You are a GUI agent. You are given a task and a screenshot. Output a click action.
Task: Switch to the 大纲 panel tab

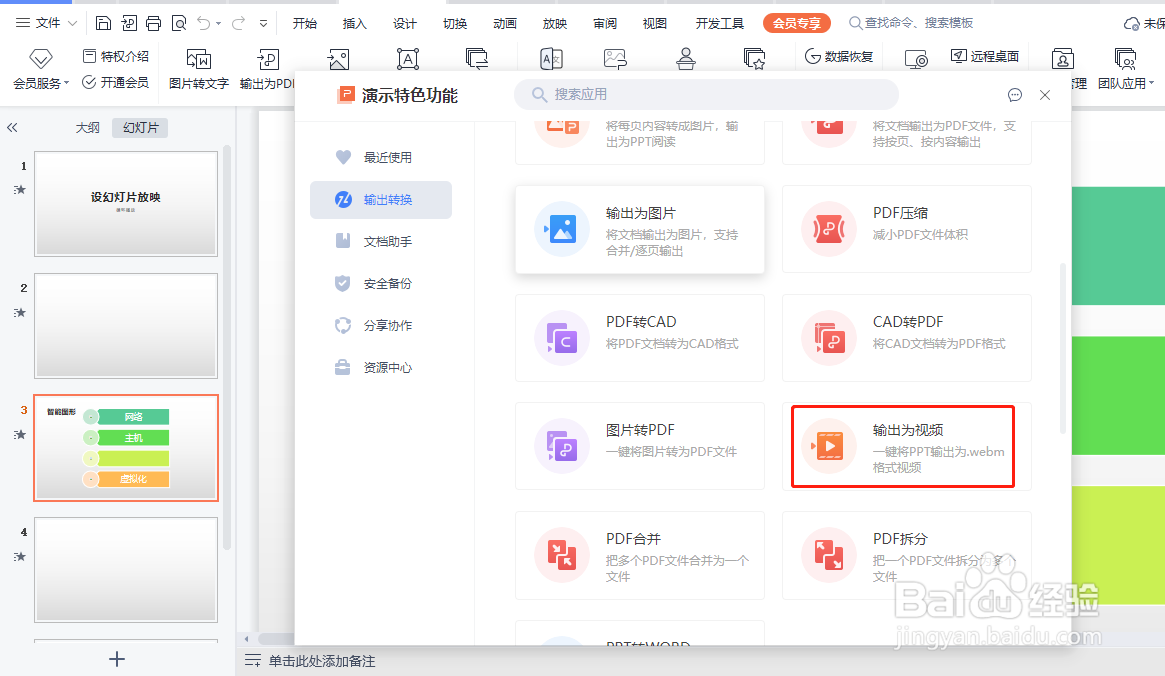tap(88, 128)
